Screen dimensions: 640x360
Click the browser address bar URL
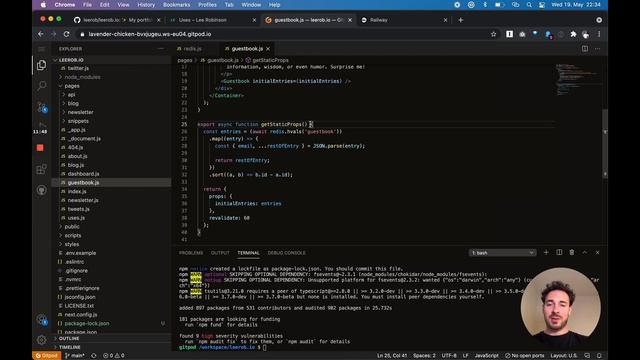tap(150, 34)
